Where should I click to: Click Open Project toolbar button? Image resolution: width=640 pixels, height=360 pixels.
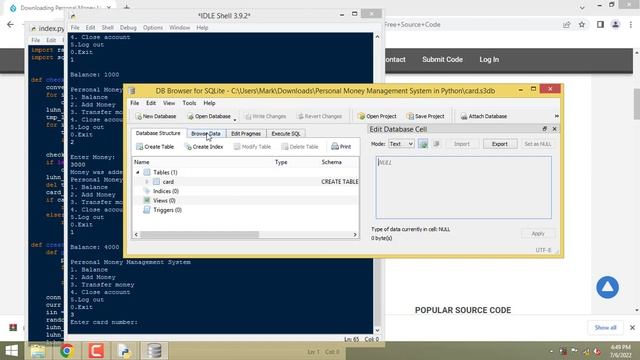click(x=377, y=116)
